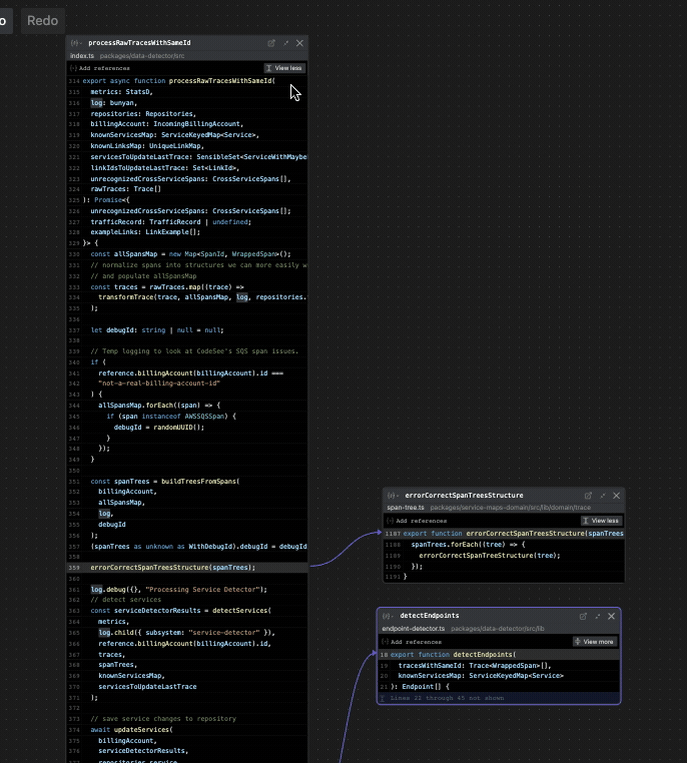This screenshot has height=763, width=687.
Task: Click 'rawTraces: Trace[]' line
Action: click(187, 189)
